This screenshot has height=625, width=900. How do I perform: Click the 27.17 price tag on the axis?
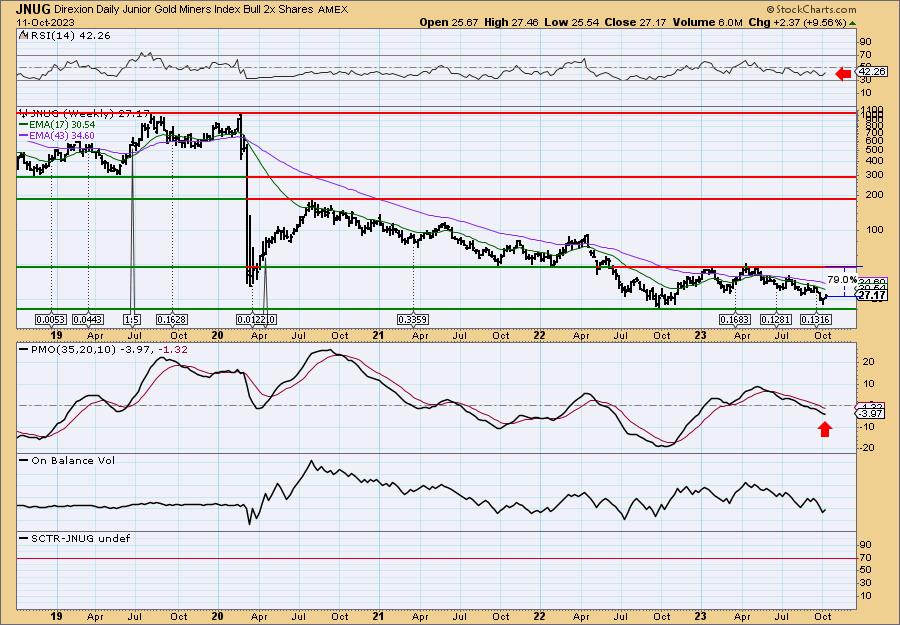pos(871,296)
